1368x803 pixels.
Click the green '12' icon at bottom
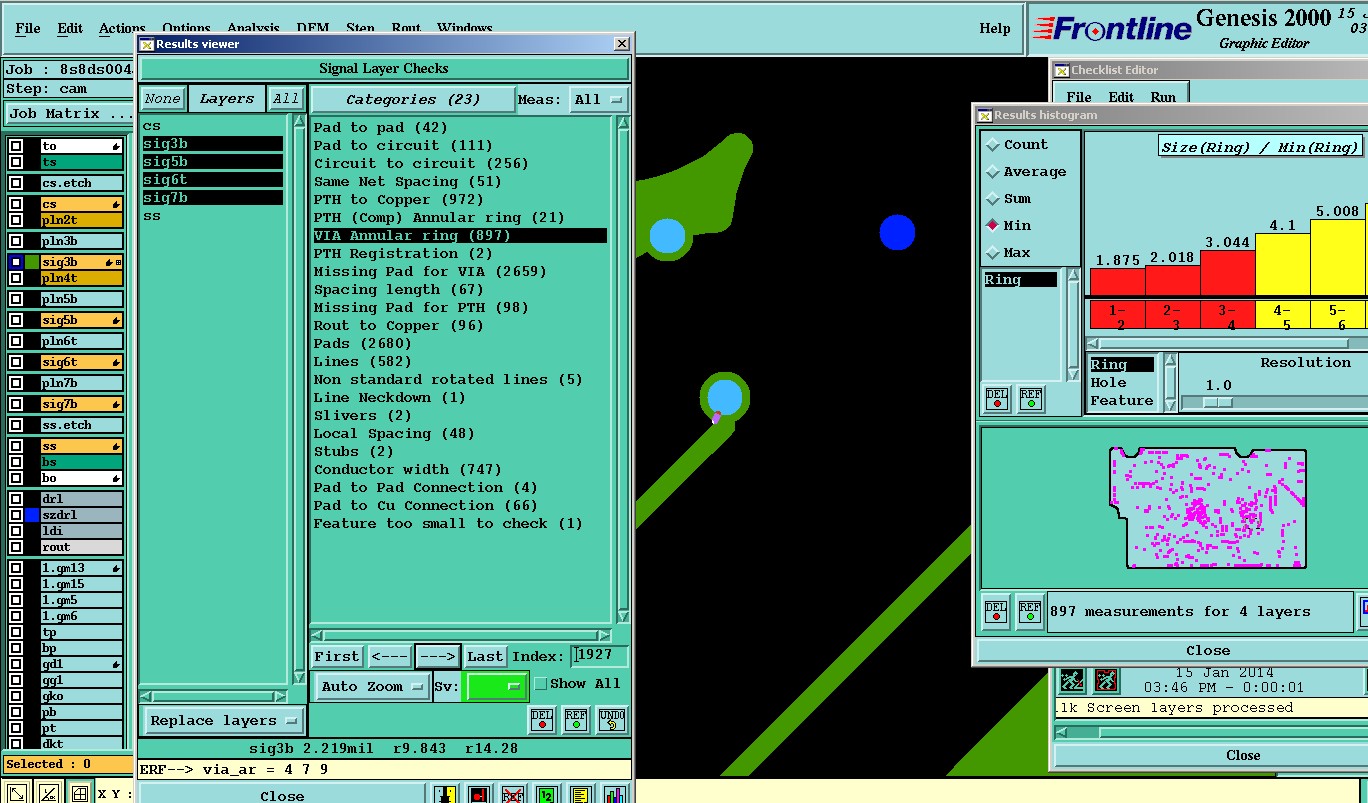[x=547, y=795]
